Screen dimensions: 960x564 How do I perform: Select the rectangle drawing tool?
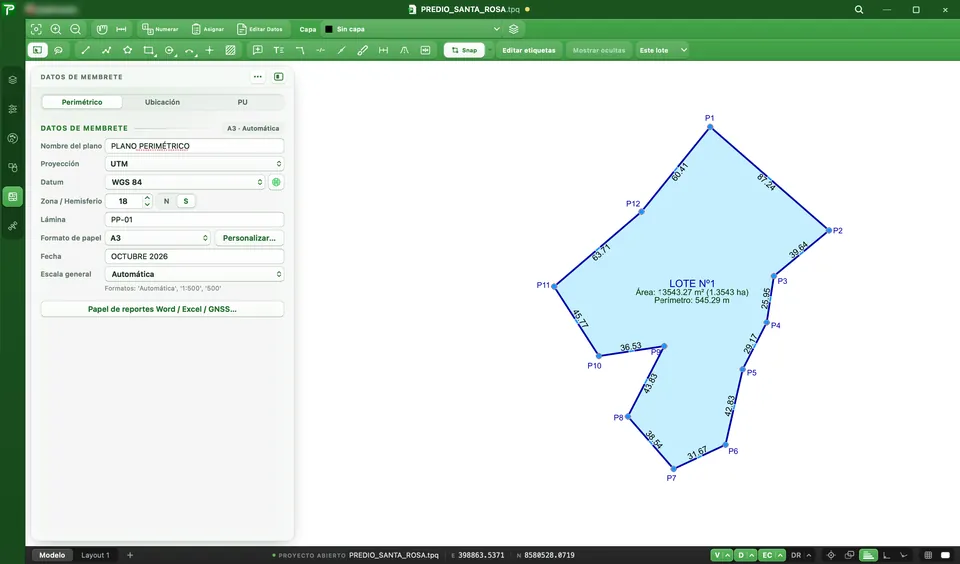[149, 50]
